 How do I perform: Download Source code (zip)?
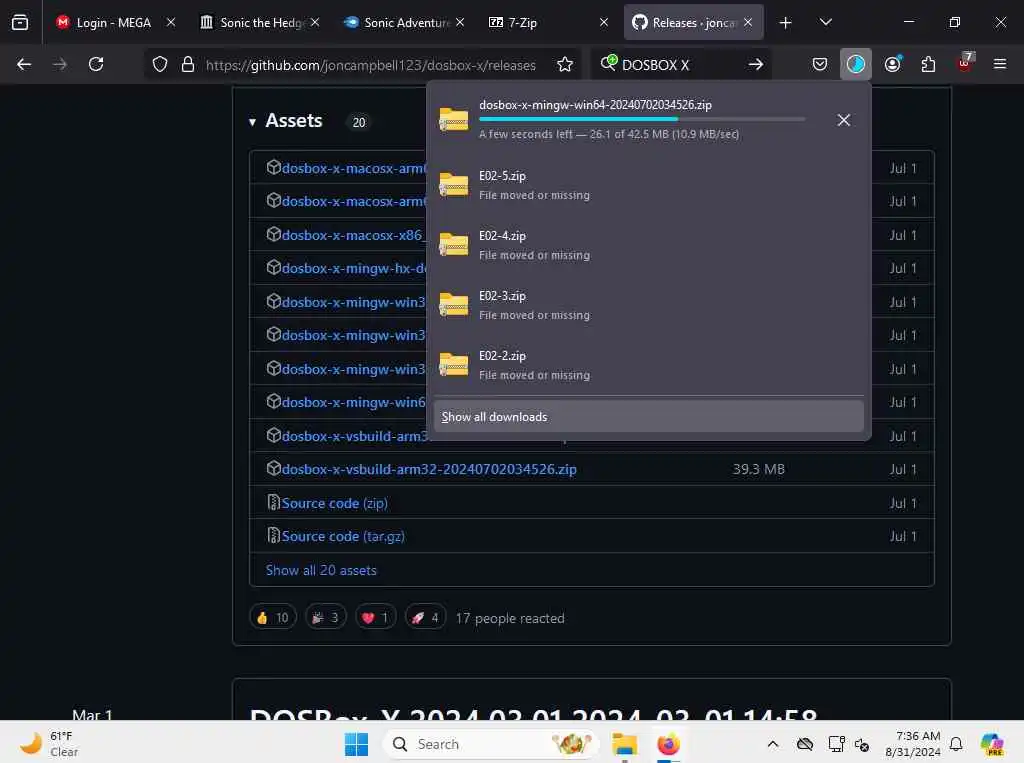[334, 503]
